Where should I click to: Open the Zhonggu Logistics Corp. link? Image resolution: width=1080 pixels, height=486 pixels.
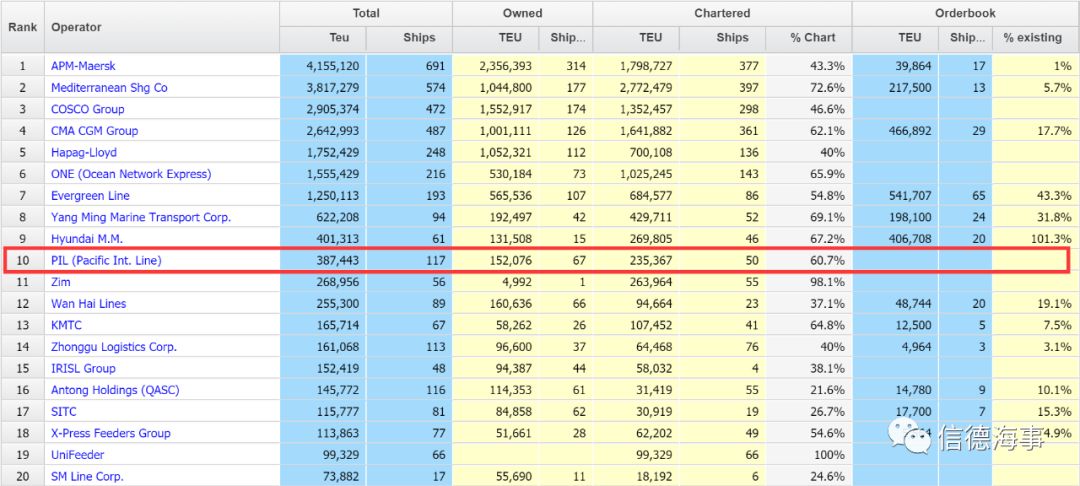pos(114,346)
